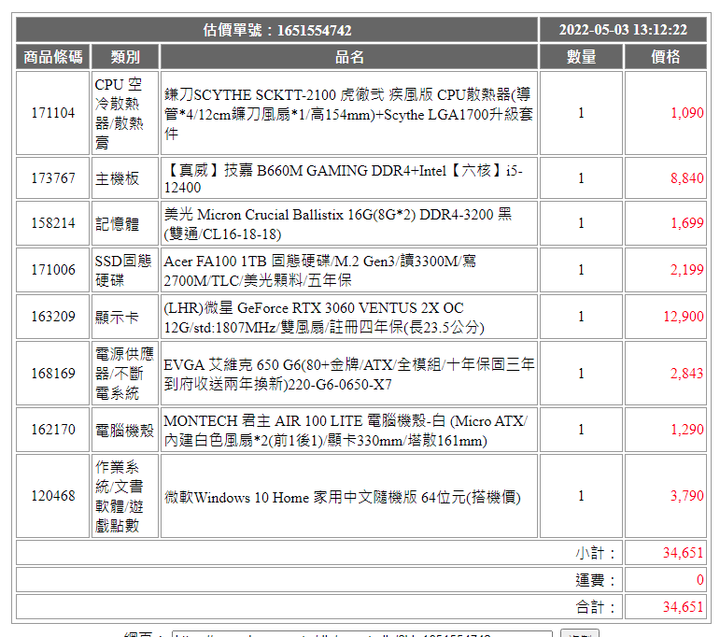Image resolution: width=720 pixels, height=637 pixels.
Task: Select barcode 158214
Action: pyautogui.click(x=53, y=223)
